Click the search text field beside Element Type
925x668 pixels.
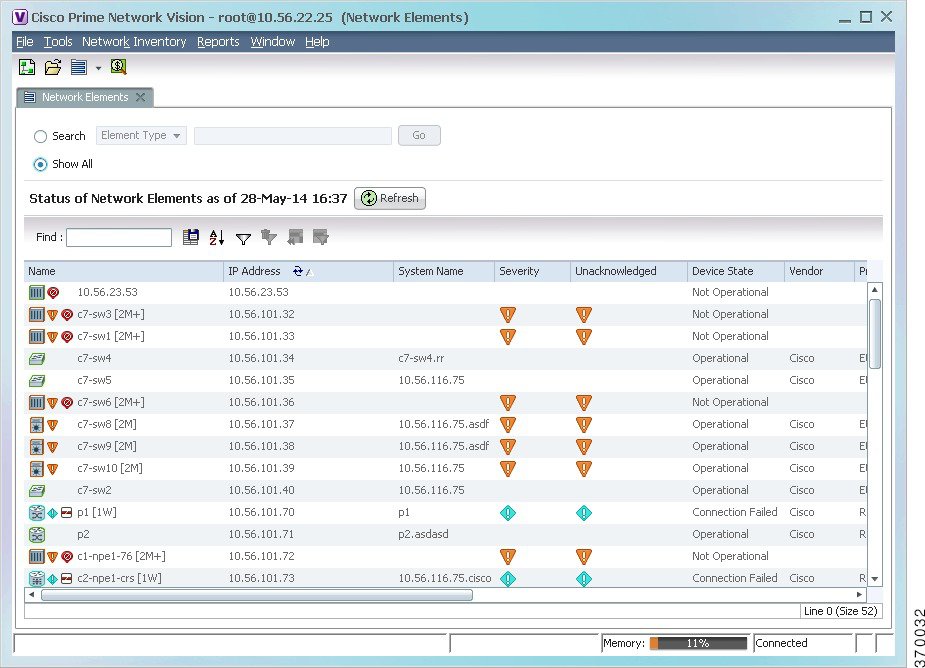coord(293,136)
